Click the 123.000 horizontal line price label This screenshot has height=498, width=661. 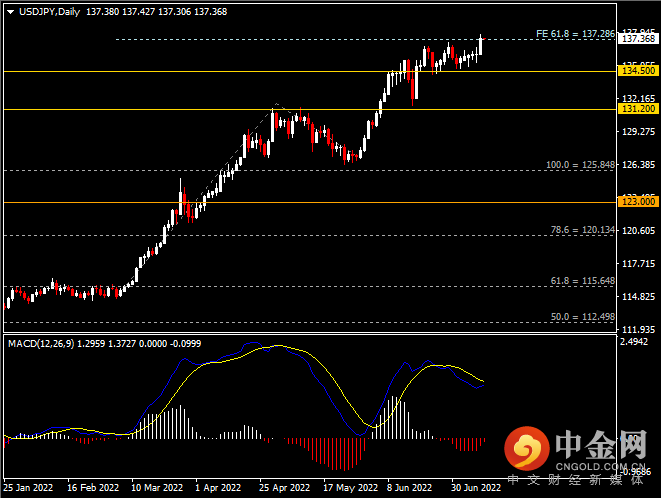coord(639,202)
